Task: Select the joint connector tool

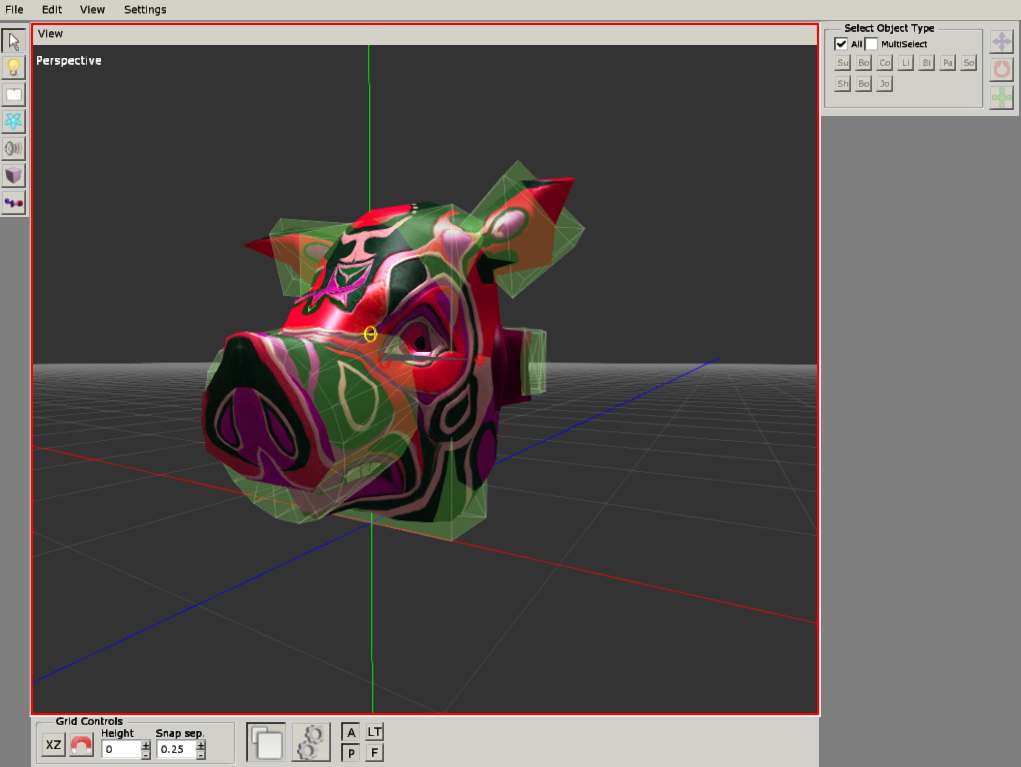Action: tap(14, 203)
